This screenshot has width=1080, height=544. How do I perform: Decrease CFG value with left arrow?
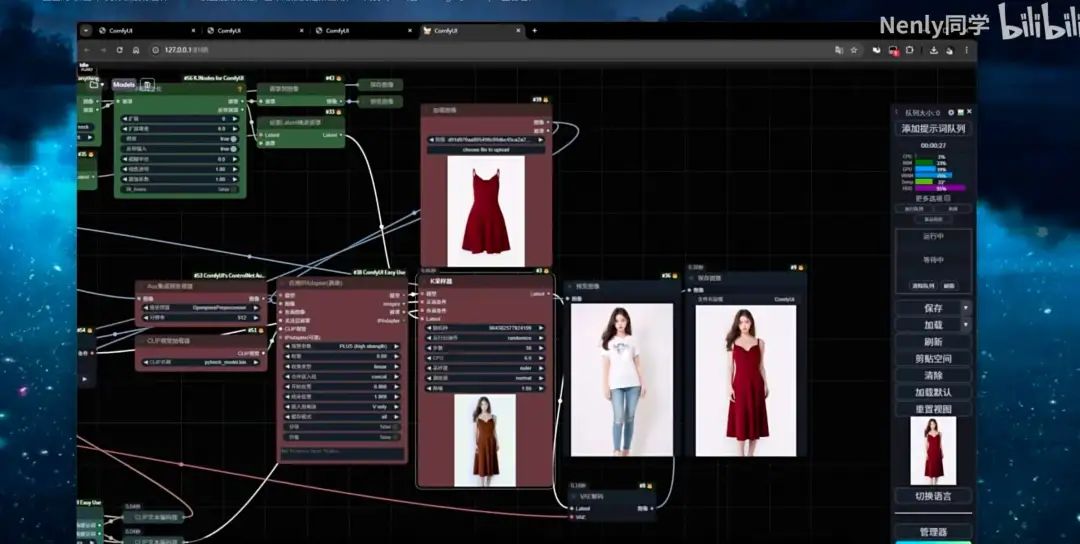(x=430, y=358)
